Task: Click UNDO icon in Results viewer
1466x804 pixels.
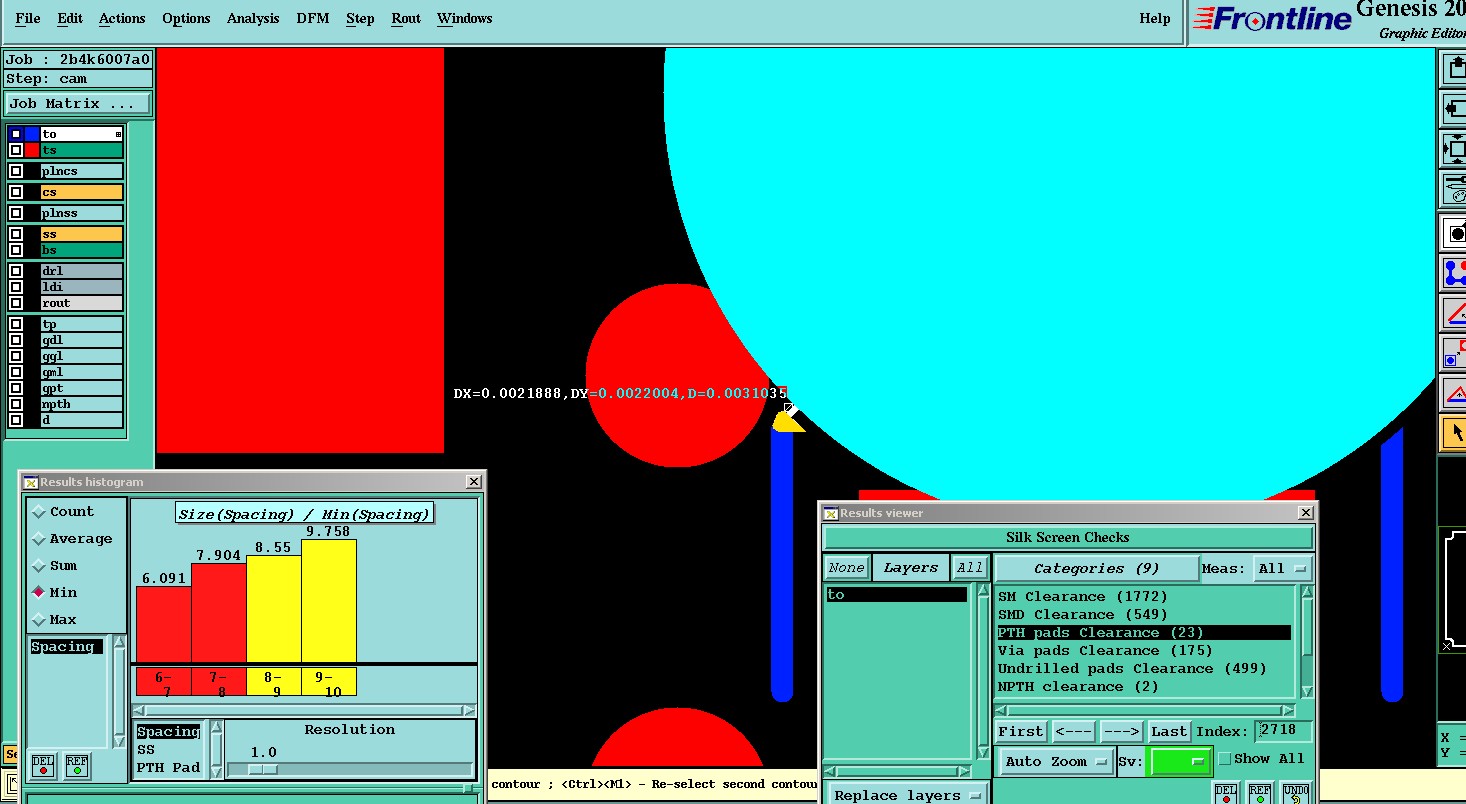Action: pos(1294,793)
